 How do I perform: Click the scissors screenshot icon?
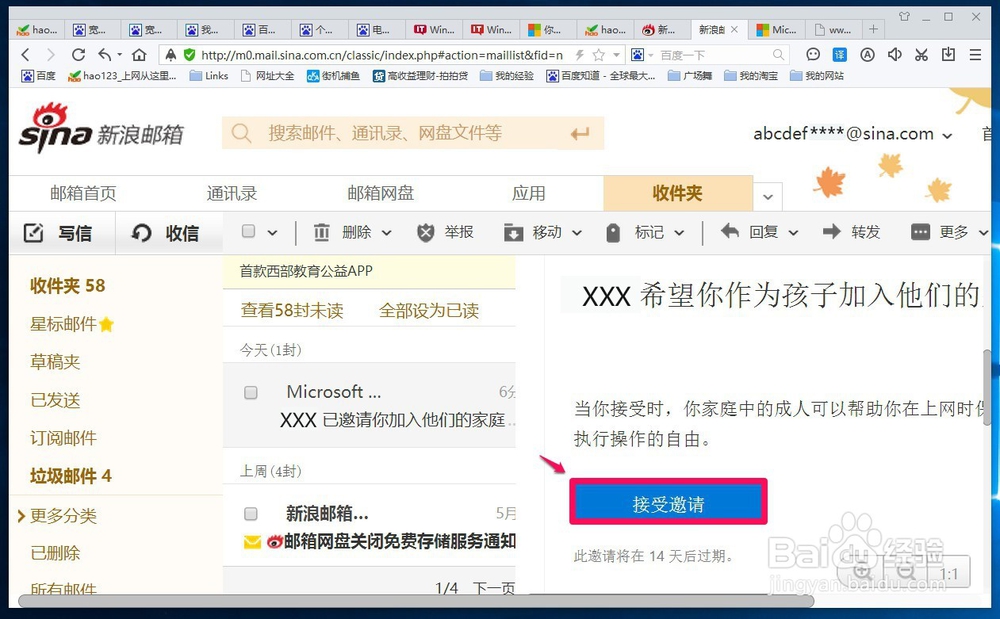coord(921,55)
